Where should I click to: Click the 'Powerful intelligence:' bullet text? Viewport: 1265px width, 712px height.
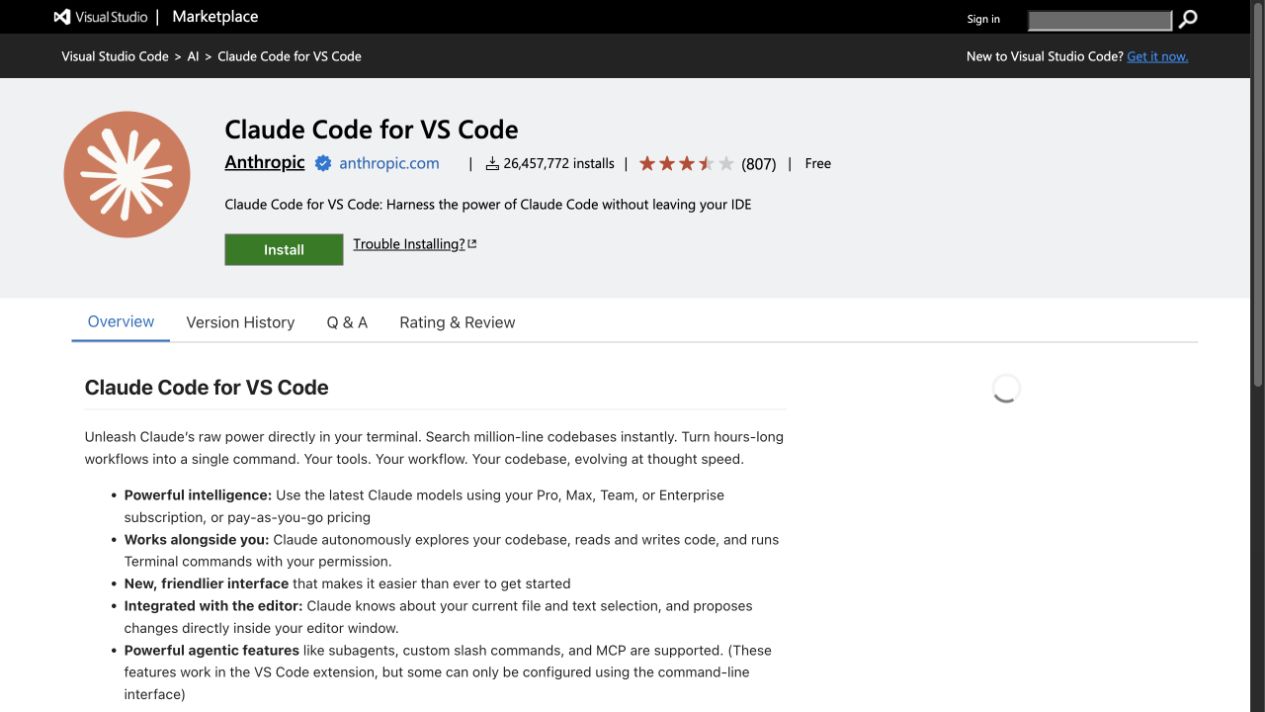coord(198,495)
